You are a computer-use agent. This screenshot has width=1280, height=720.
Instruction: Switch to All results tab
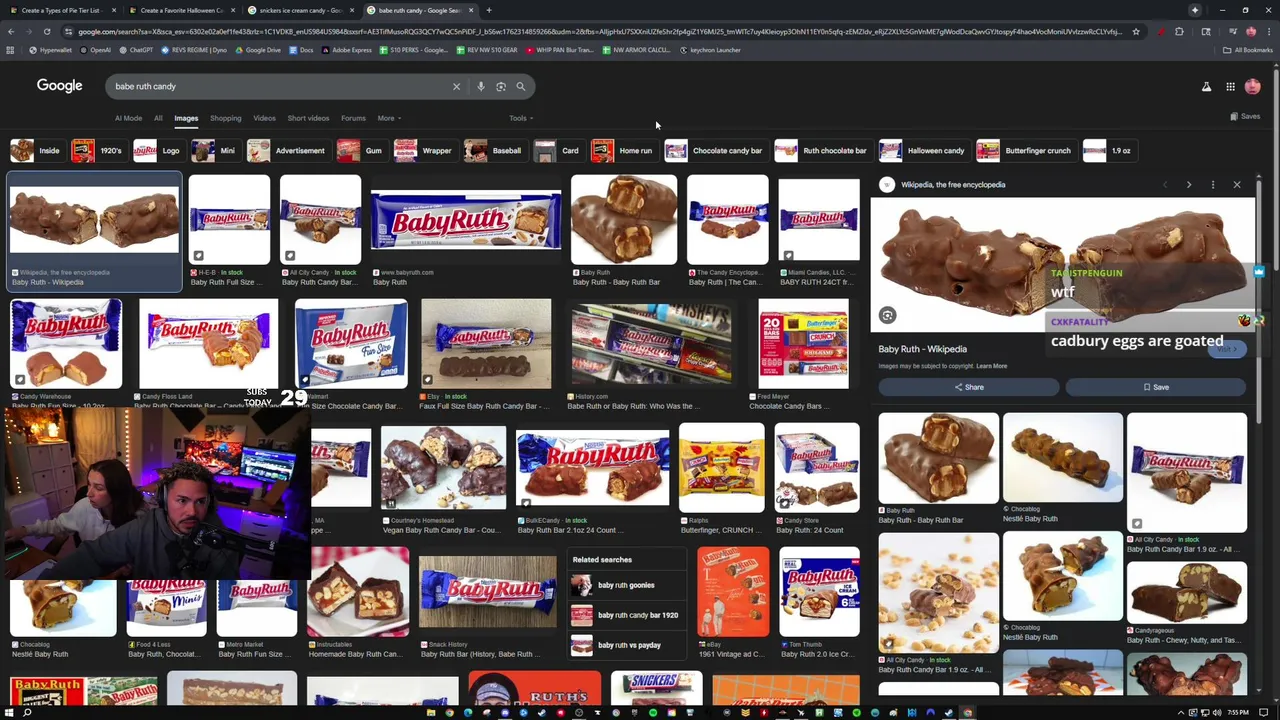[x=158, y=118]
